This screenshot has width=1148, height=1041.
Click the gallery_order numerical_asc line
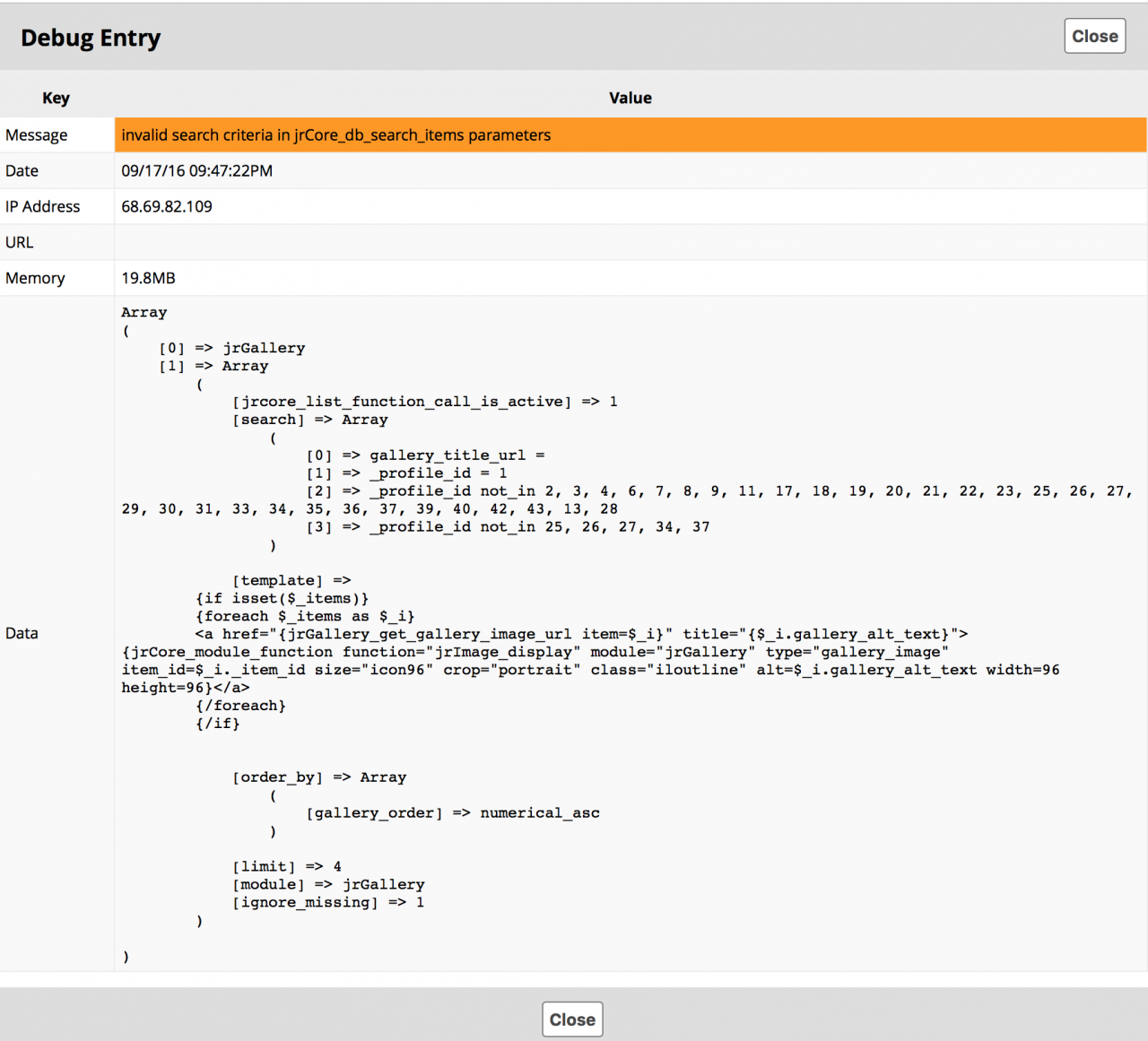coord(453,813)
